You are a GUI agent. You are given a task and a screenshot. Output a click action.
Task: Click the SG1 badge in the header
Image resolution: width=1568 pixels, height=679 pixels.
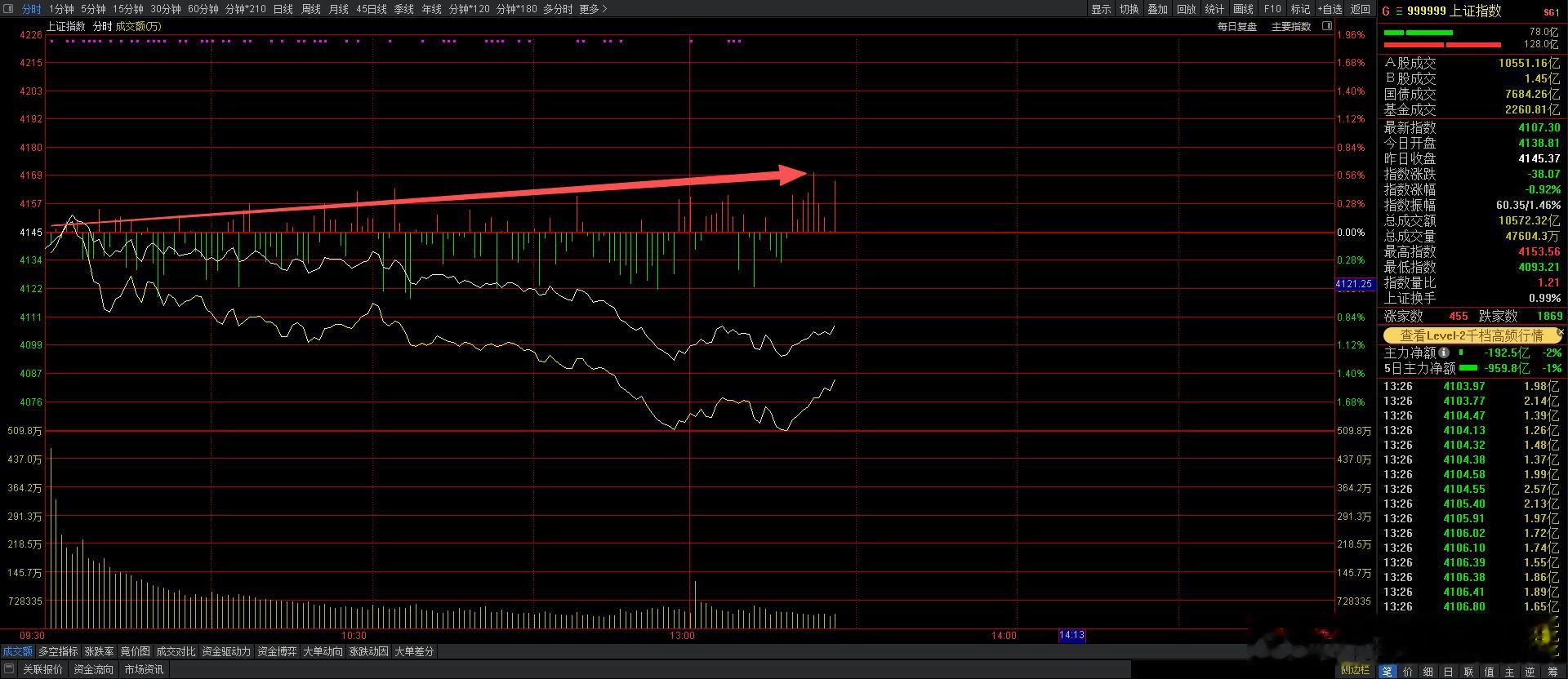[1551, 12]
